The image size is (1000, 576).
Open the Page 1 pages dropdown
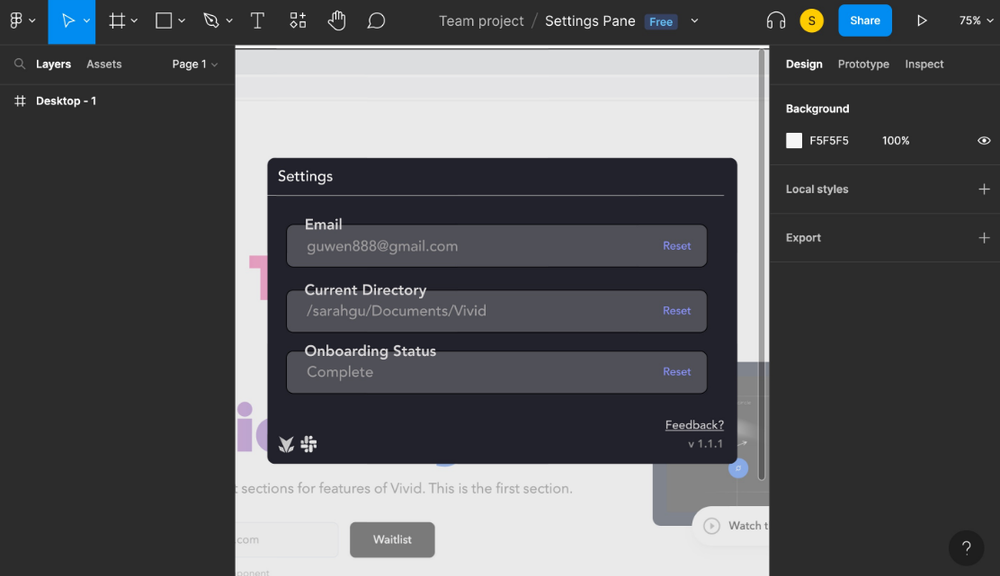[194, 64]
